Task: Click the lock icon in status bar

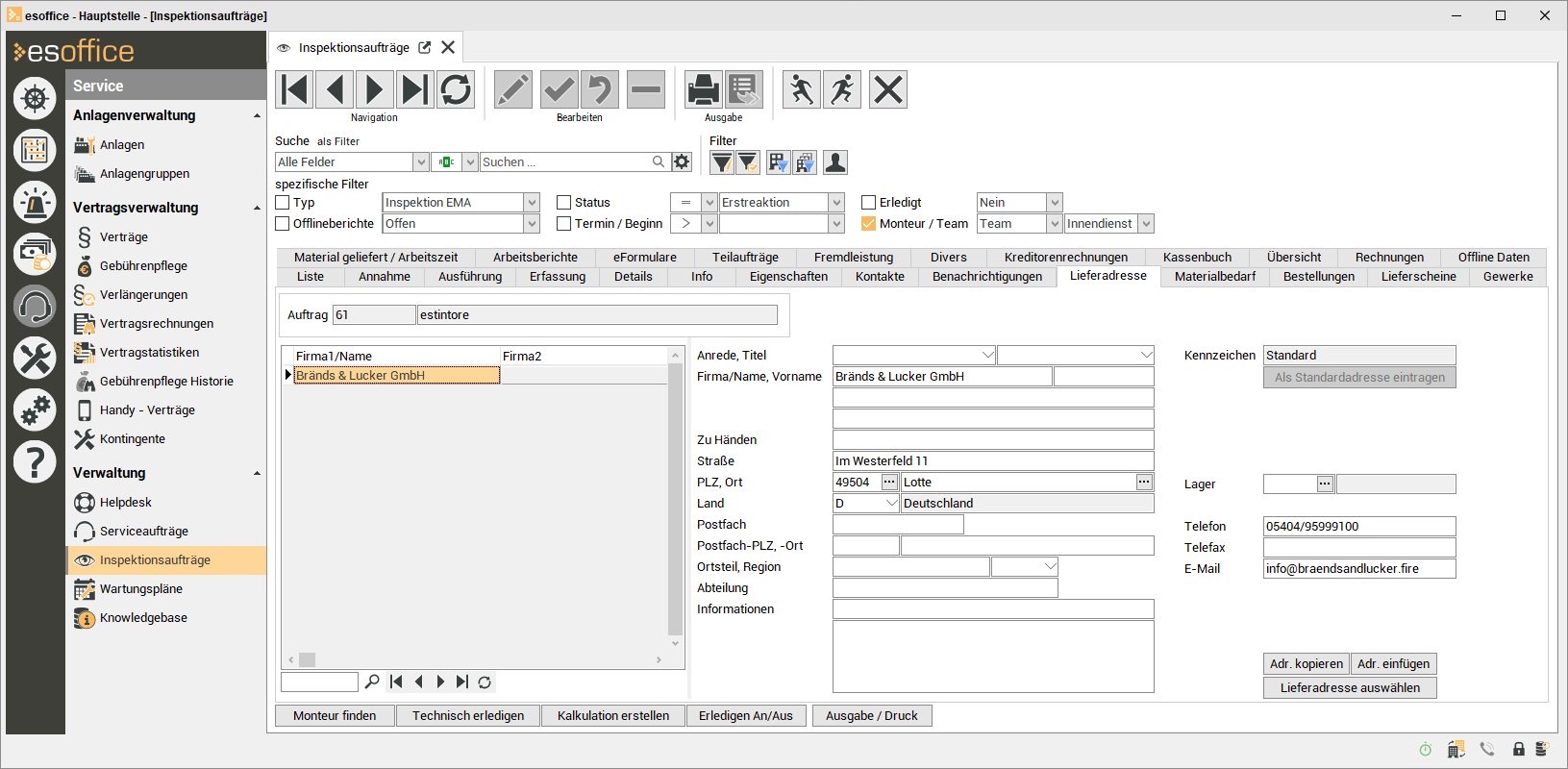Action: (1519, 749)
